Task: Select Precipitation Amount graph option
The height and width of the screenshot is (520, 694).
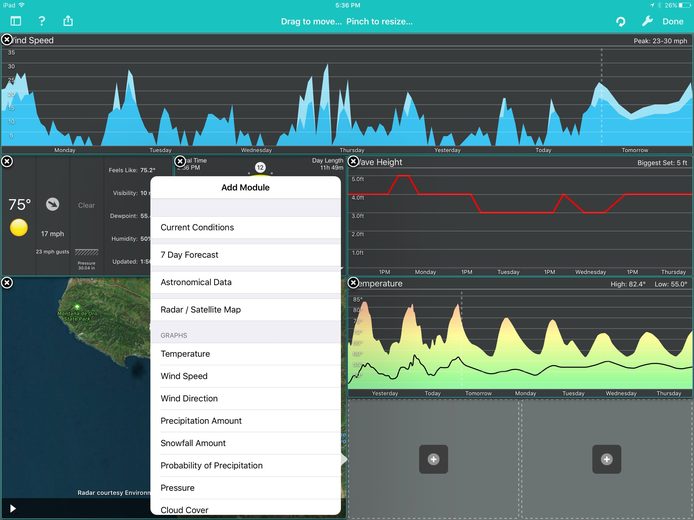Action: [246, 421]
